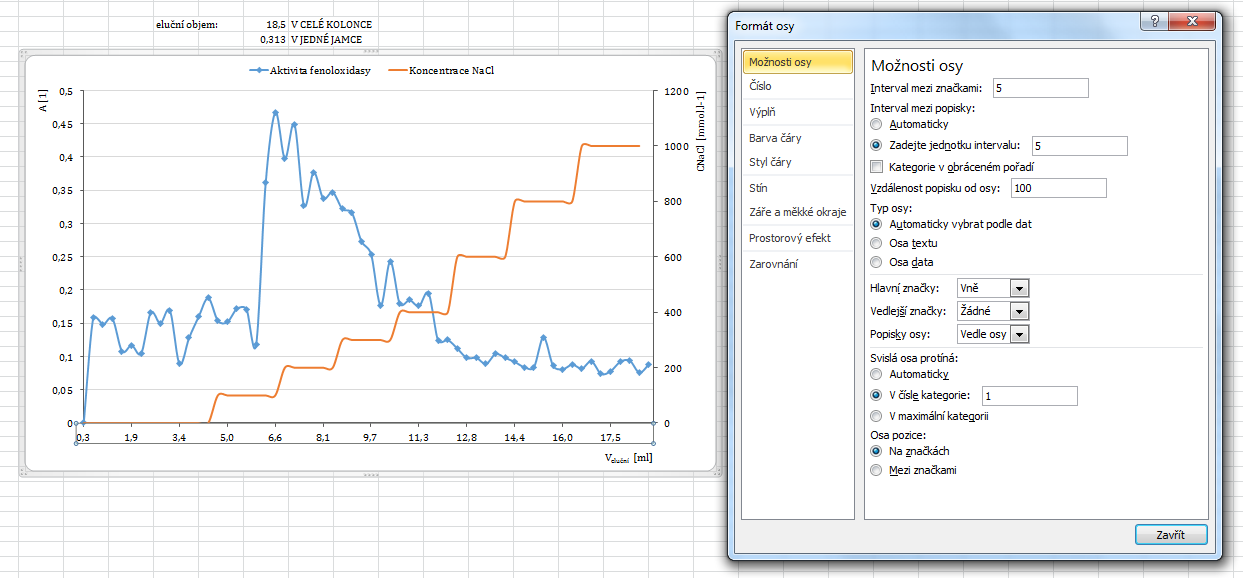
Task: Select Mezi značkami axis position
Action: [877, 470]
